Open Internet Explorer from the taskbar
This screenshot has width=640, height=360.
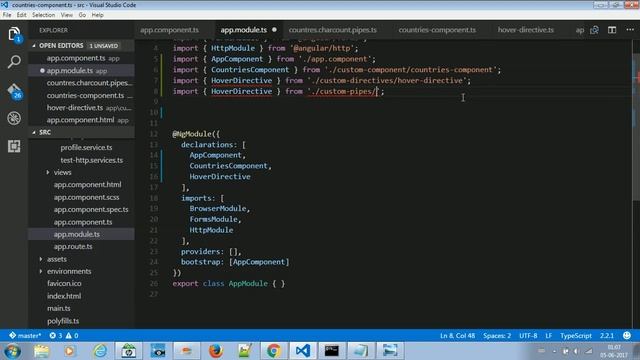(x=100, y=351)
